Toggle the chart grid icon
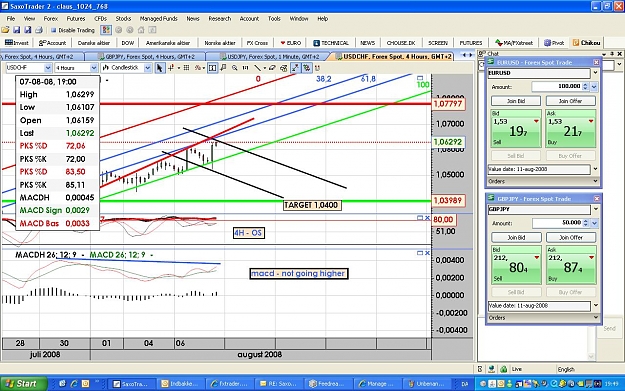Screen dimensions: 625x391 click(186, 68)
